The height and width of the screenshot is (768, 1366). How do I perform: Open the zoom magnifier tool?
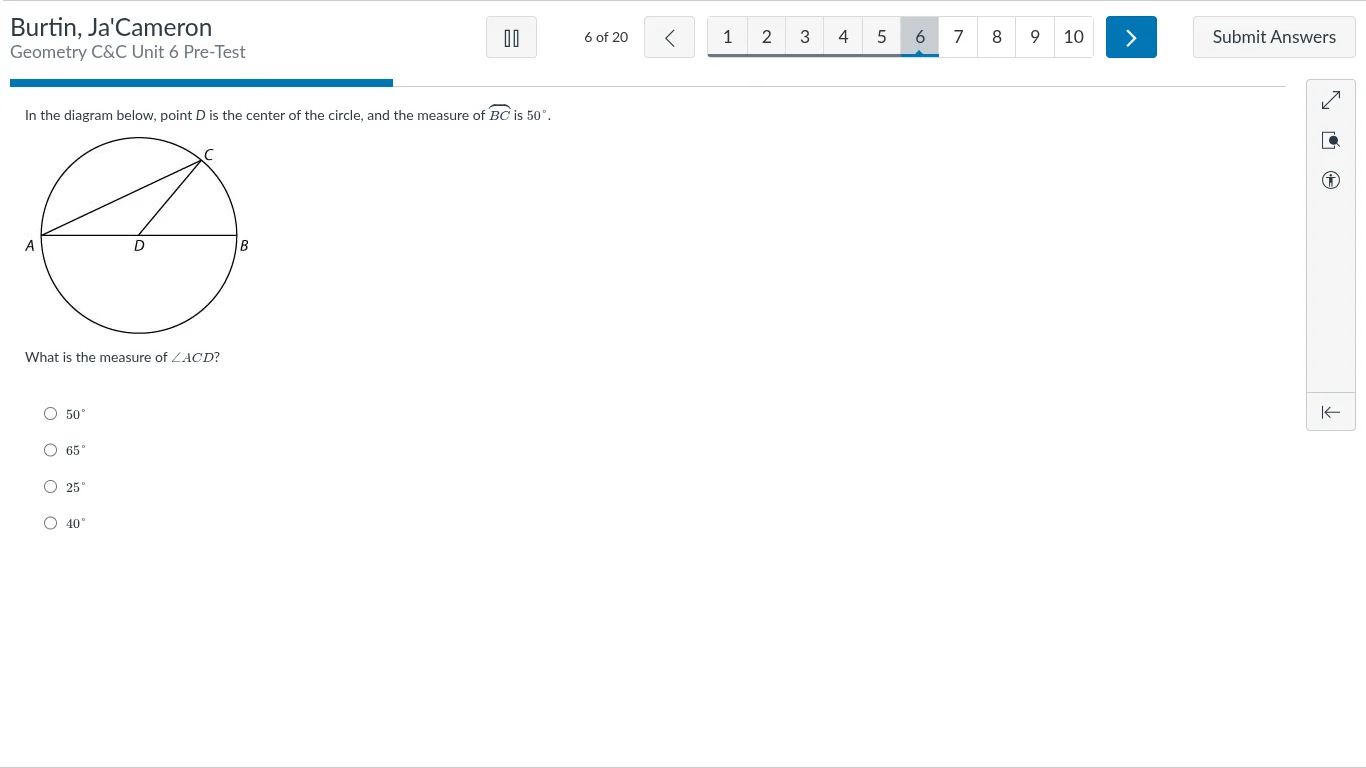[1330, 141]
